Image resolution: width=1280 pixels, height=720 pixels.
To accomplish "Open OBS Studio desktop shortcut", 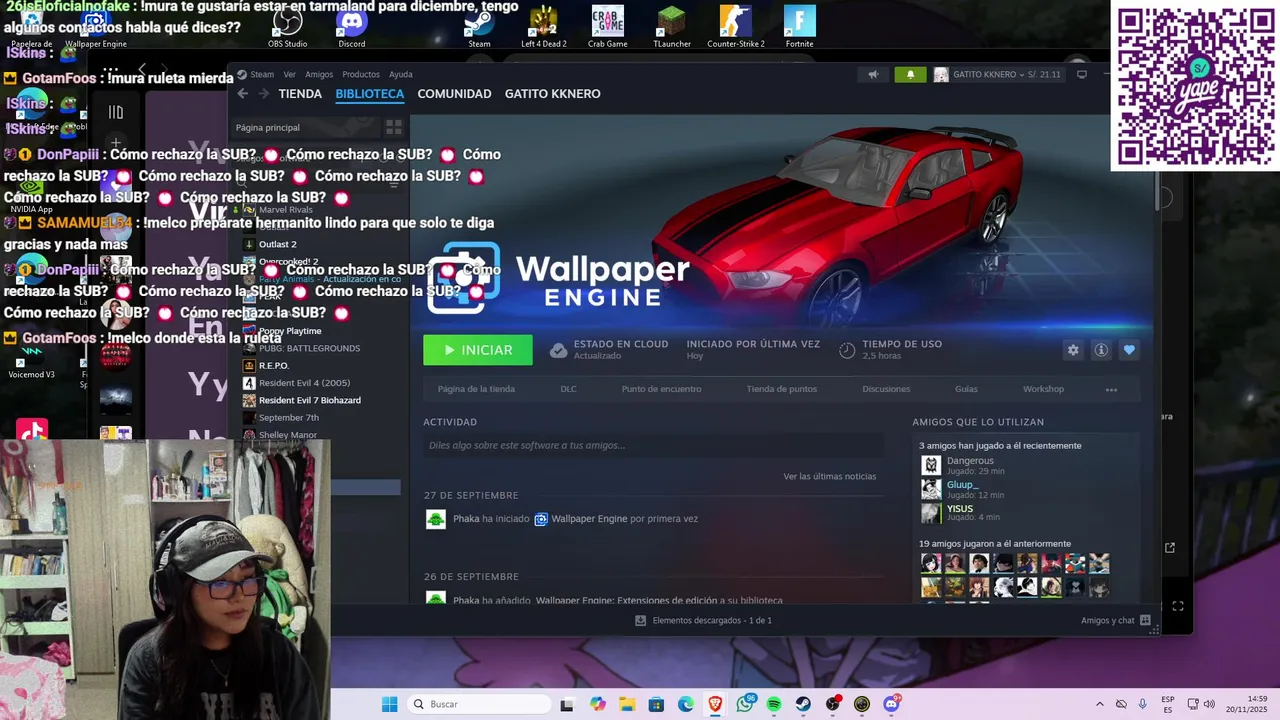I will (x=288, y=26).
